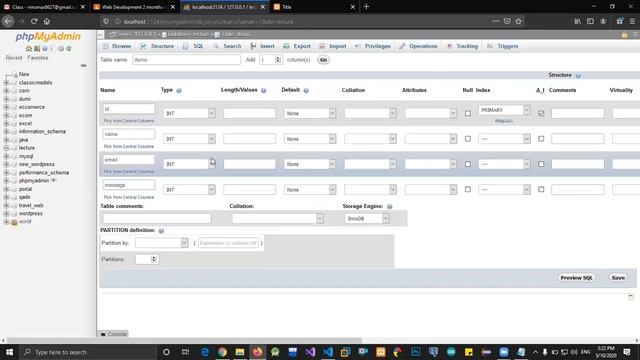Open the Insert tab
The height and width of the screenshot is (360, 640).
coord(262,46)
